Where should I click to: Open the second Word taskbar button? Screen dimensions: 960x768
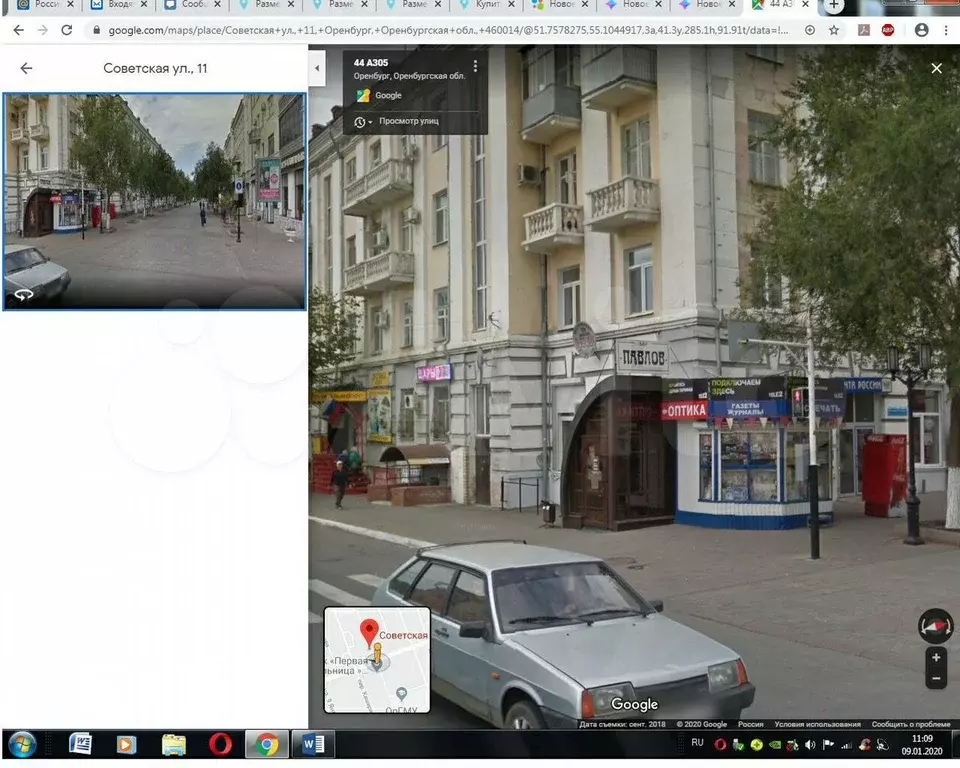313,744
